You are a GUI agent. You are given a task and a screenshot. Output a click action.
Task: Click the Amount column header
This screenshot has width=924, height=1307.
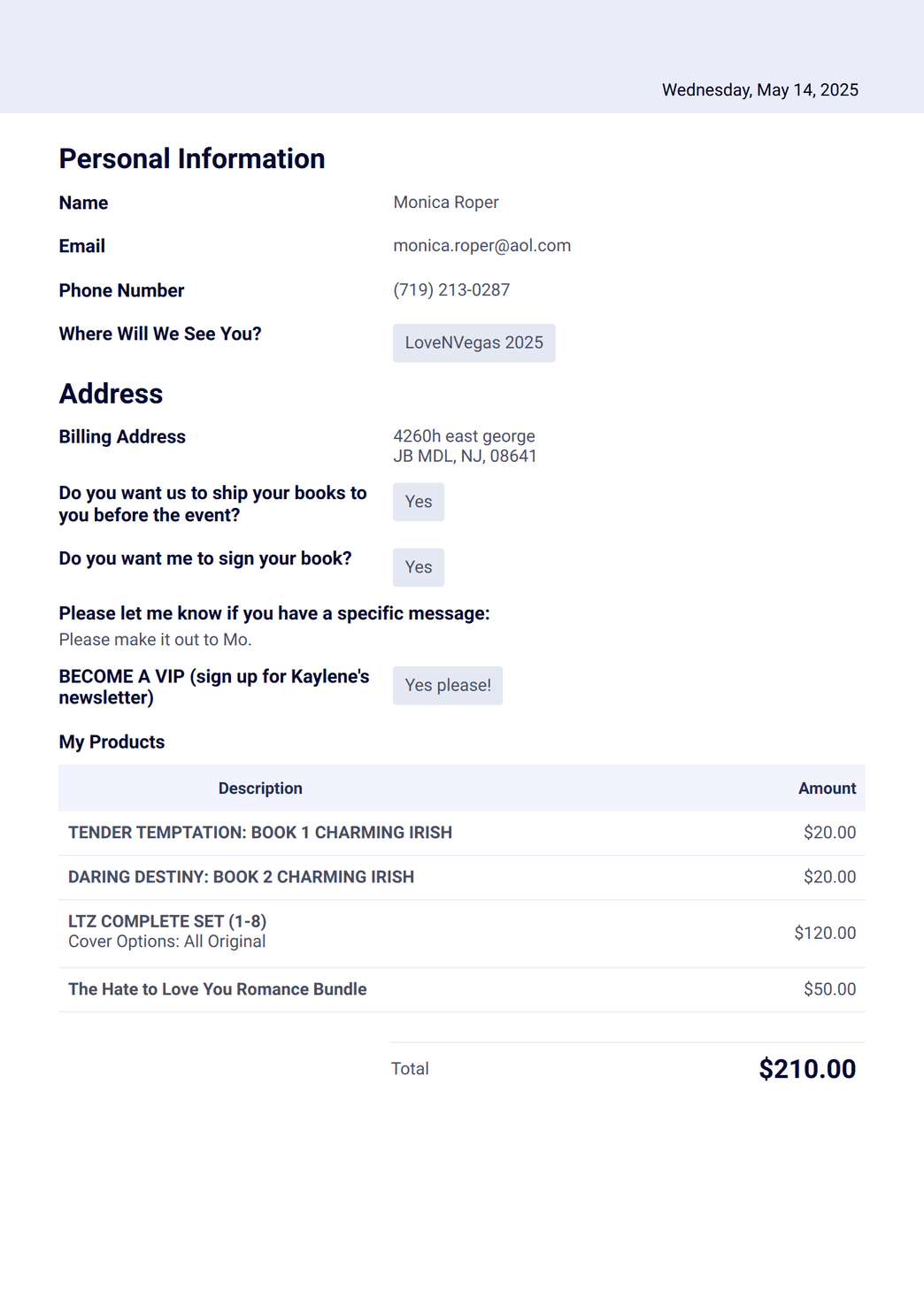(828, 788)
